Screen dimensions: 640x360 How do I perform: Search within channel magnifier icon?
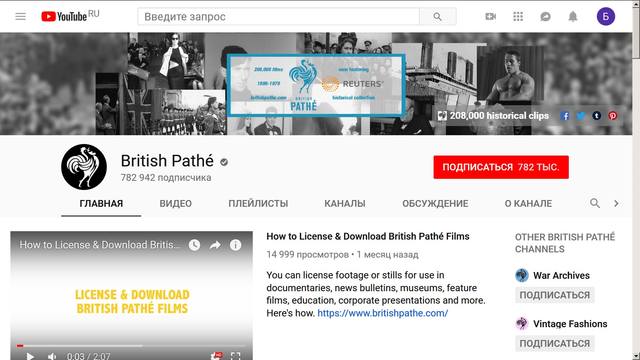(595, 203)
